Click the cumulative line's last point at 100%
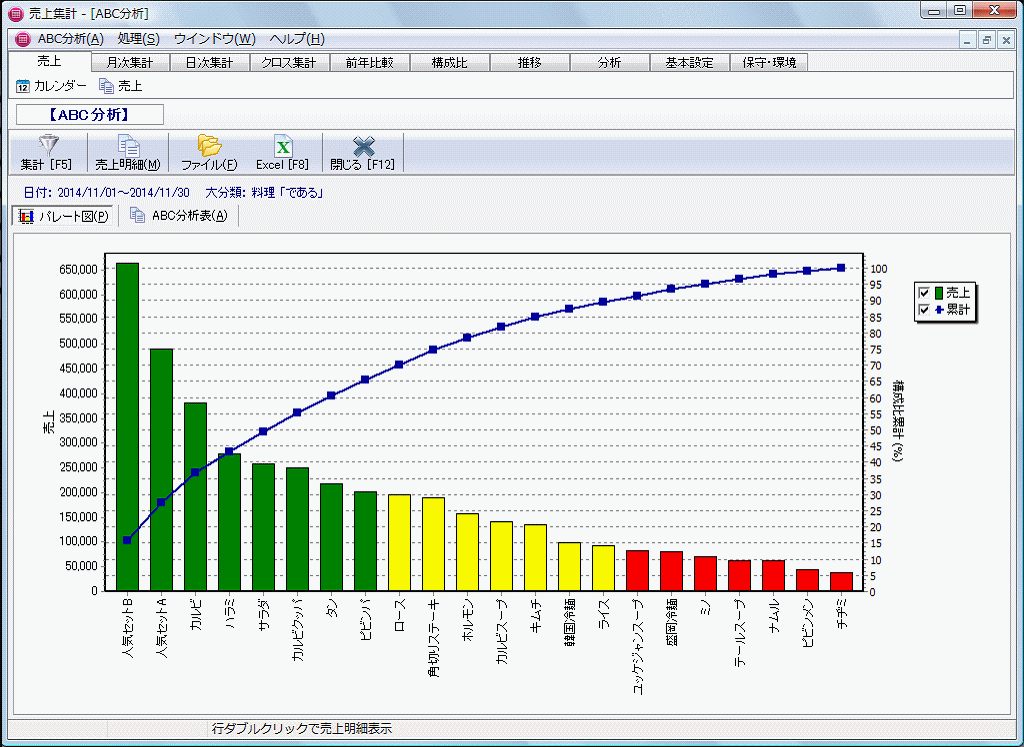The image size is (1024, 747). [841, 268]
